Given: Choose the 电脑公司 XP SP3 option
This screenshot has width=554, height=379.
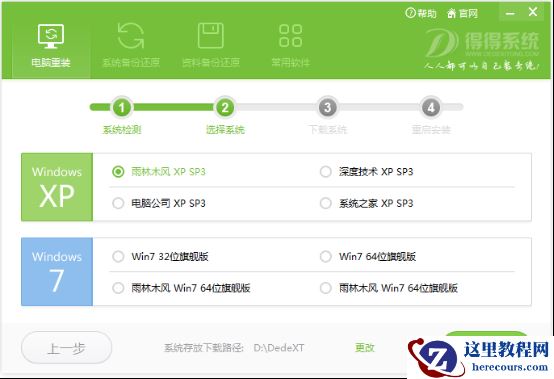Looking at the screenshot, I should pos(159,203).
